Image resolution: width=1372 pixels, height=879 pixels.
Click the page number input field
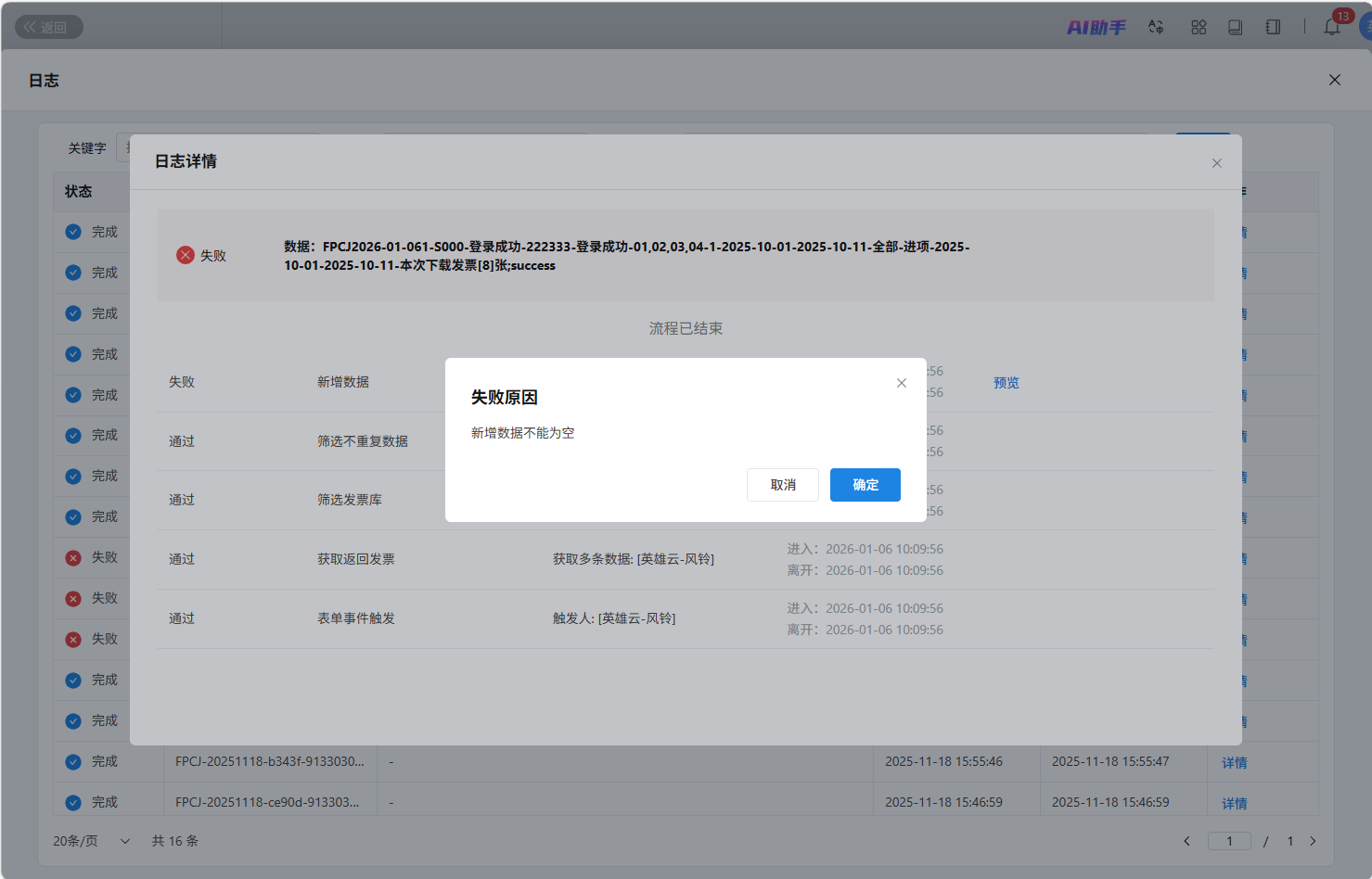[1229, 841]
